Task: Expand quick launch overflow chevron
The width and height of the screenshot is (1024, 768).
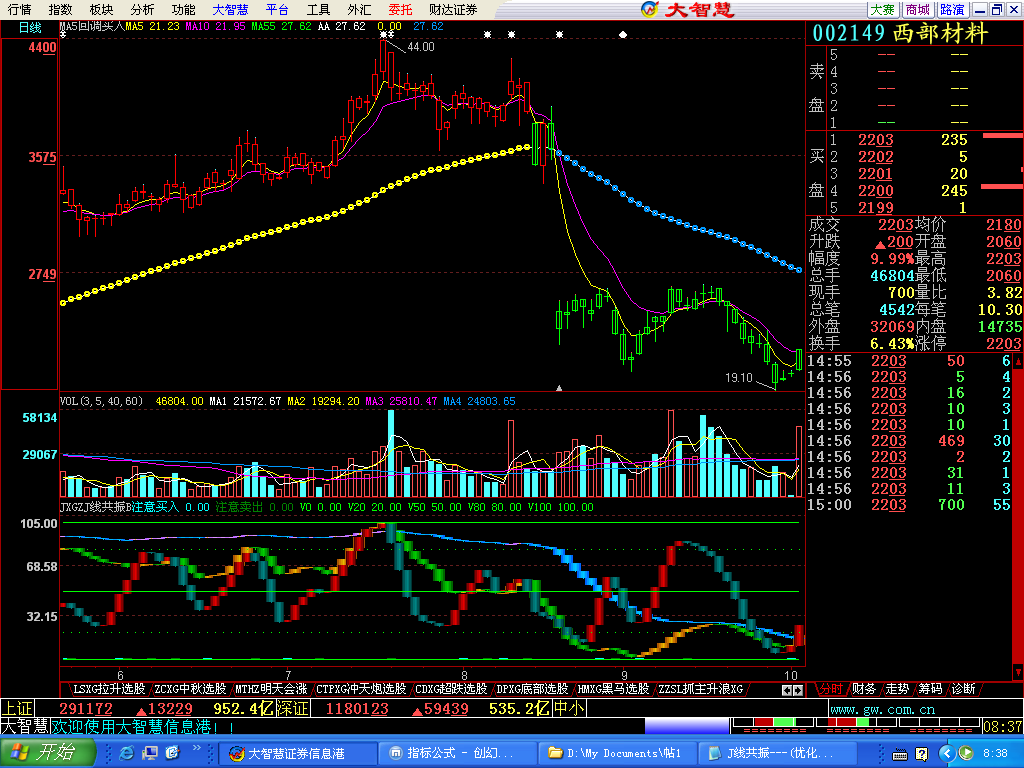Action: pyautogui.click(x=197, y=748)
